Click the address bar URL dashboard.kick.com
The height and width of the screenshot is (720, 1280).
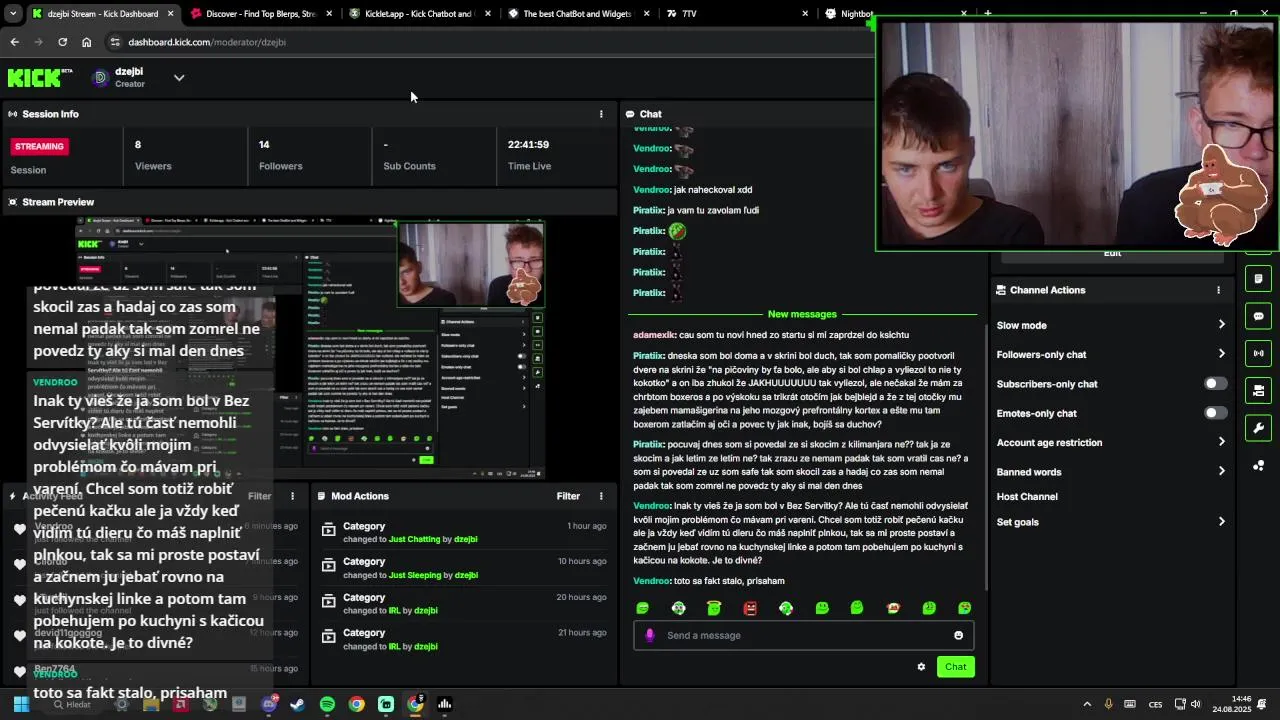207,42
